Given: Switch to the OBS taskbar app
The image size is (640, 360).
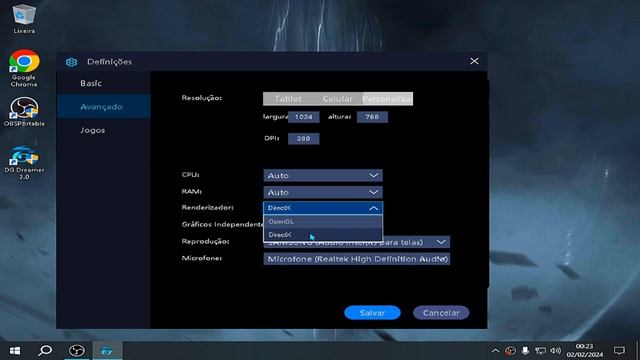Looking at the screenshot, I should [77, 351].
